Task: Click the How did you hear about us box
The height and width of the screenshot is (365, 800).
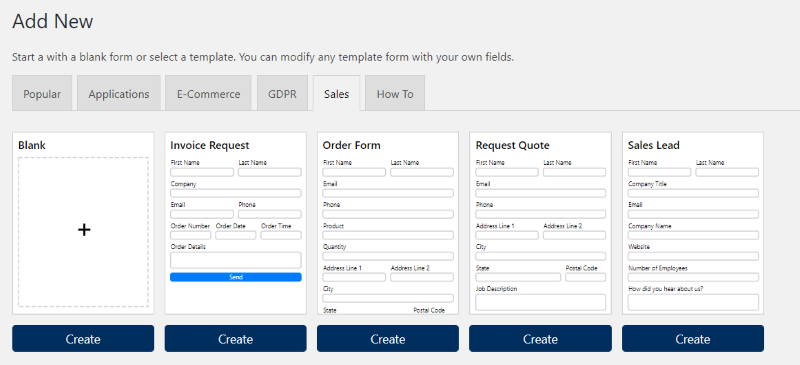Action: point(693,302)
